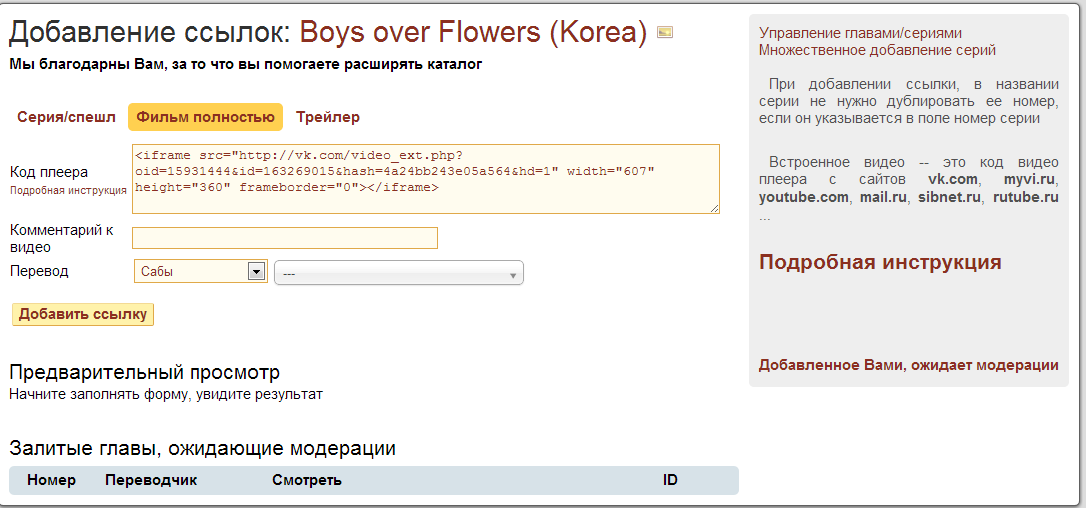Viewport: 1086px width, 508px height.
Task: Go to Множественное добавление серий
Action: (x=877, y=50)
